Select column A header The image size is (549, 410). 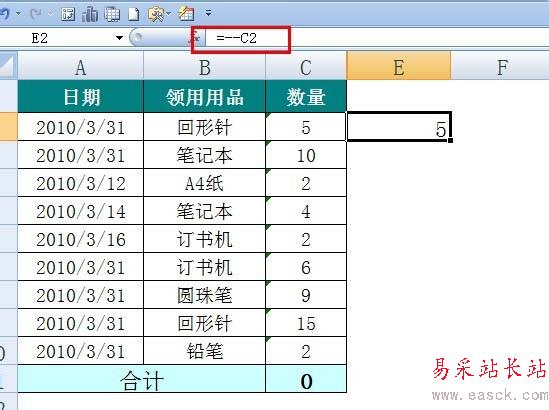coord(81,66)
